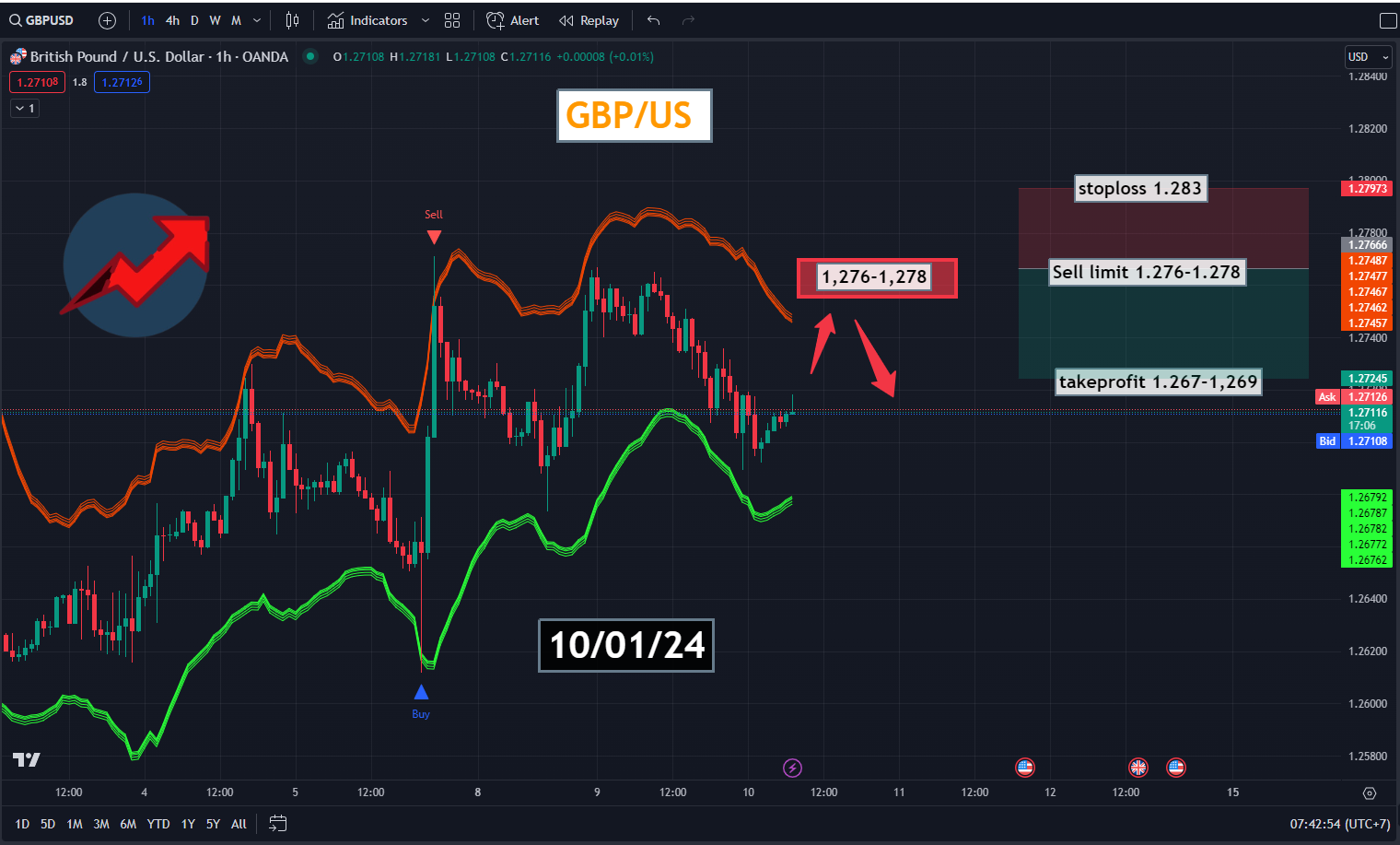Expand the time interval dropdown arrow
1400x845 pixels.
tap(257, 20)
